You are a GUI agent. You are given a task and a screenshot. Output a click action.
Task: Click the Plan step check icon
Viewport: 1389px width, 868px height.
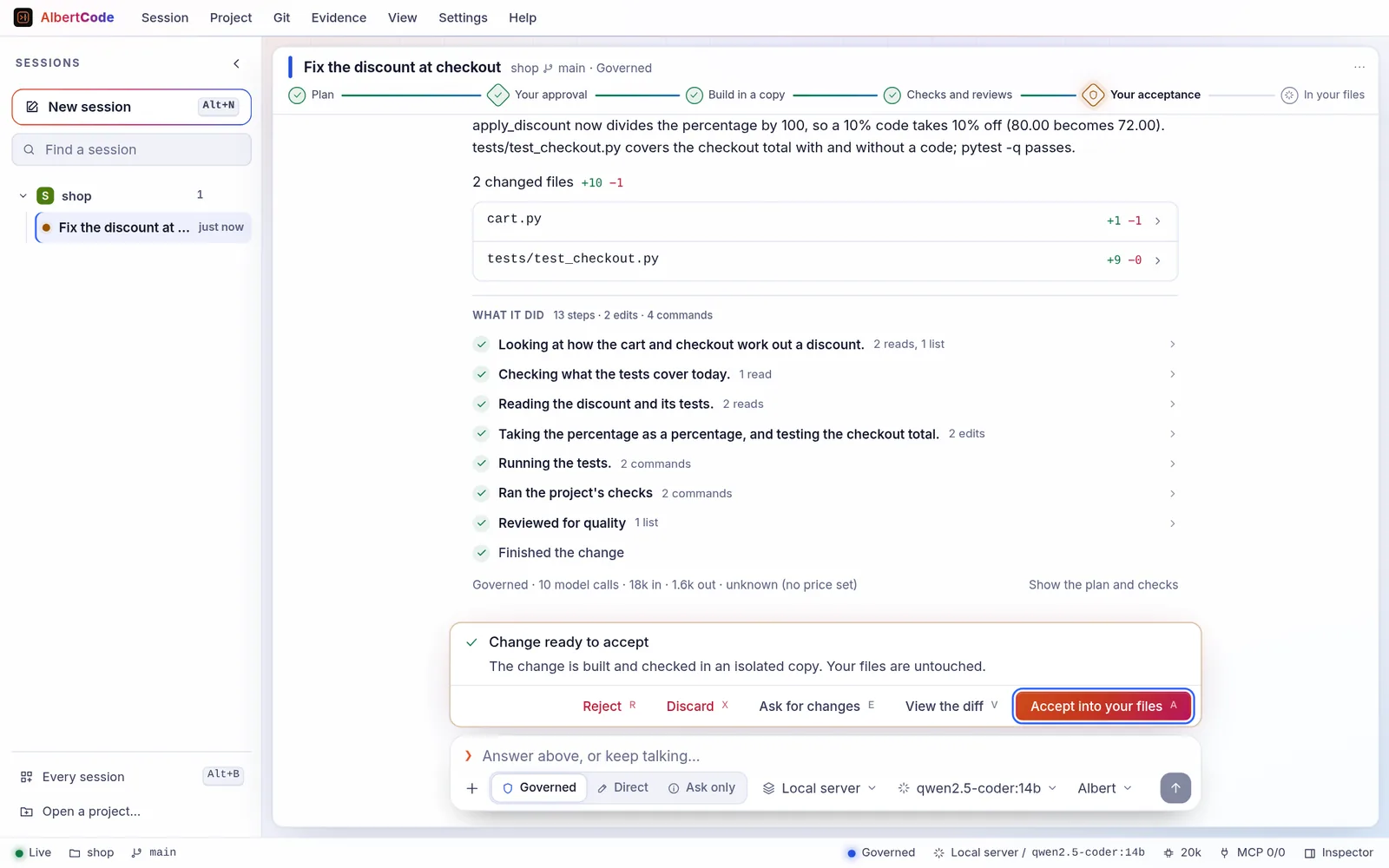[297, 95]
